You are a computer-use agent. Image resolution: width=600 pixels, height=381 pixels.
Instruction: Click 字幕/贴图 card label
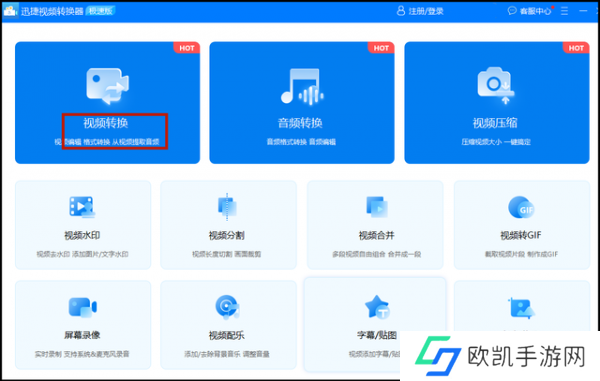pyautogui.click(x=377, y=335)
